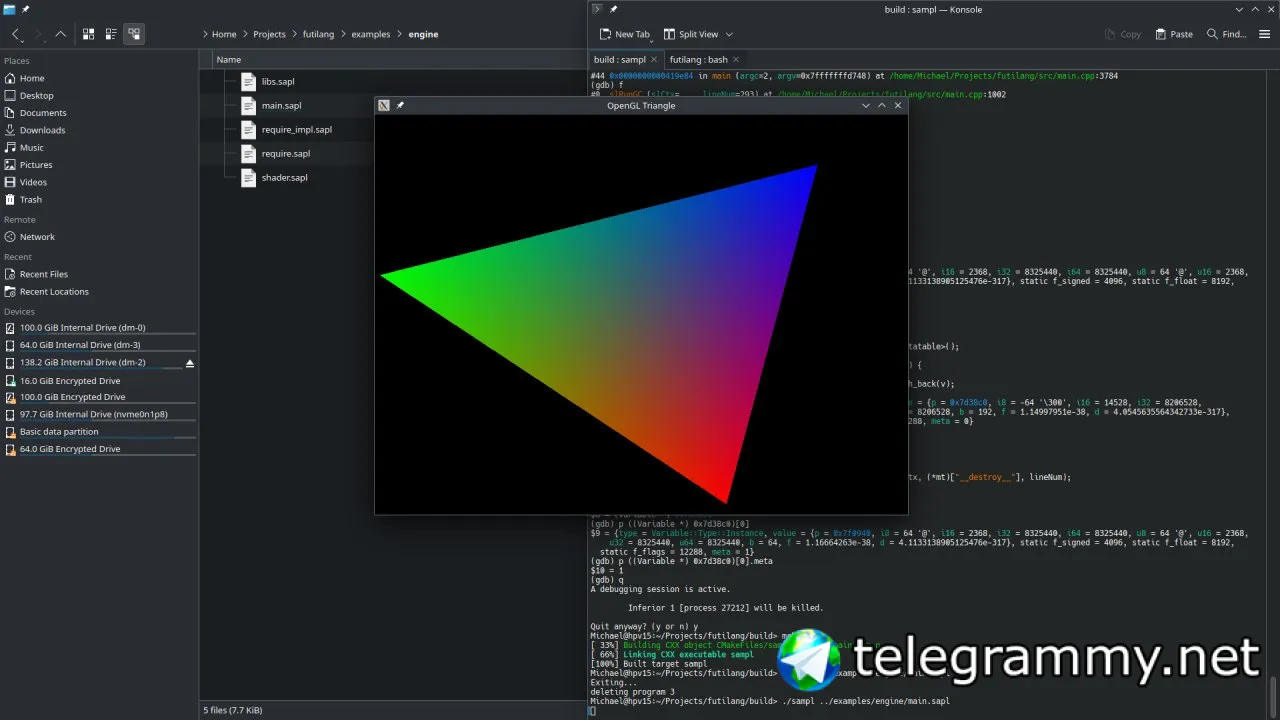The image size is (1280, 720).
Task: Expand the breadcrumb arrow before Home
Action: click(205, 34)
